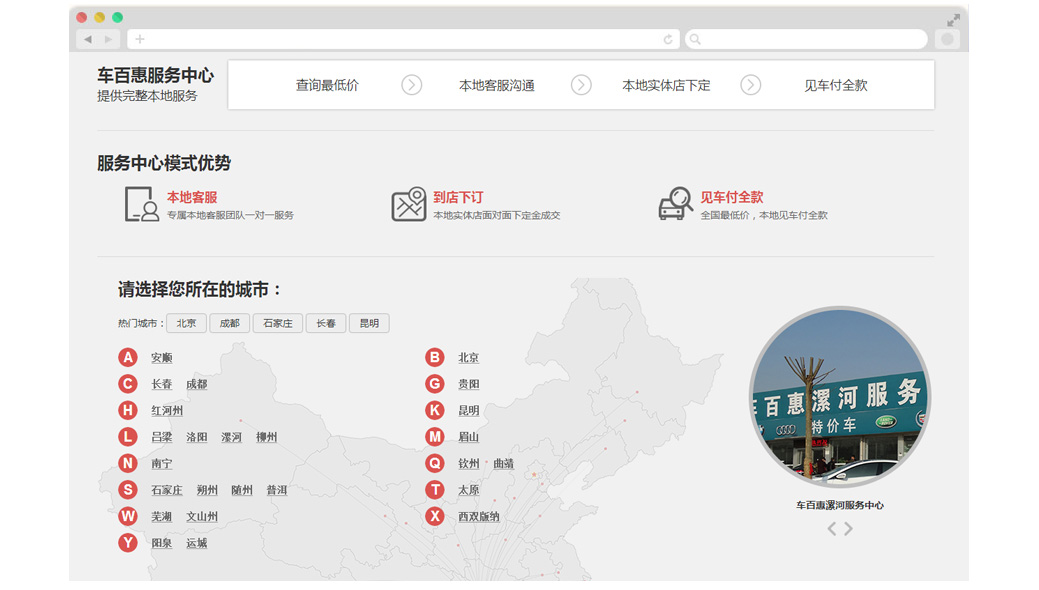Click the red letter G badge
This screenshot has width=1039, height=590.
[435, 384]
